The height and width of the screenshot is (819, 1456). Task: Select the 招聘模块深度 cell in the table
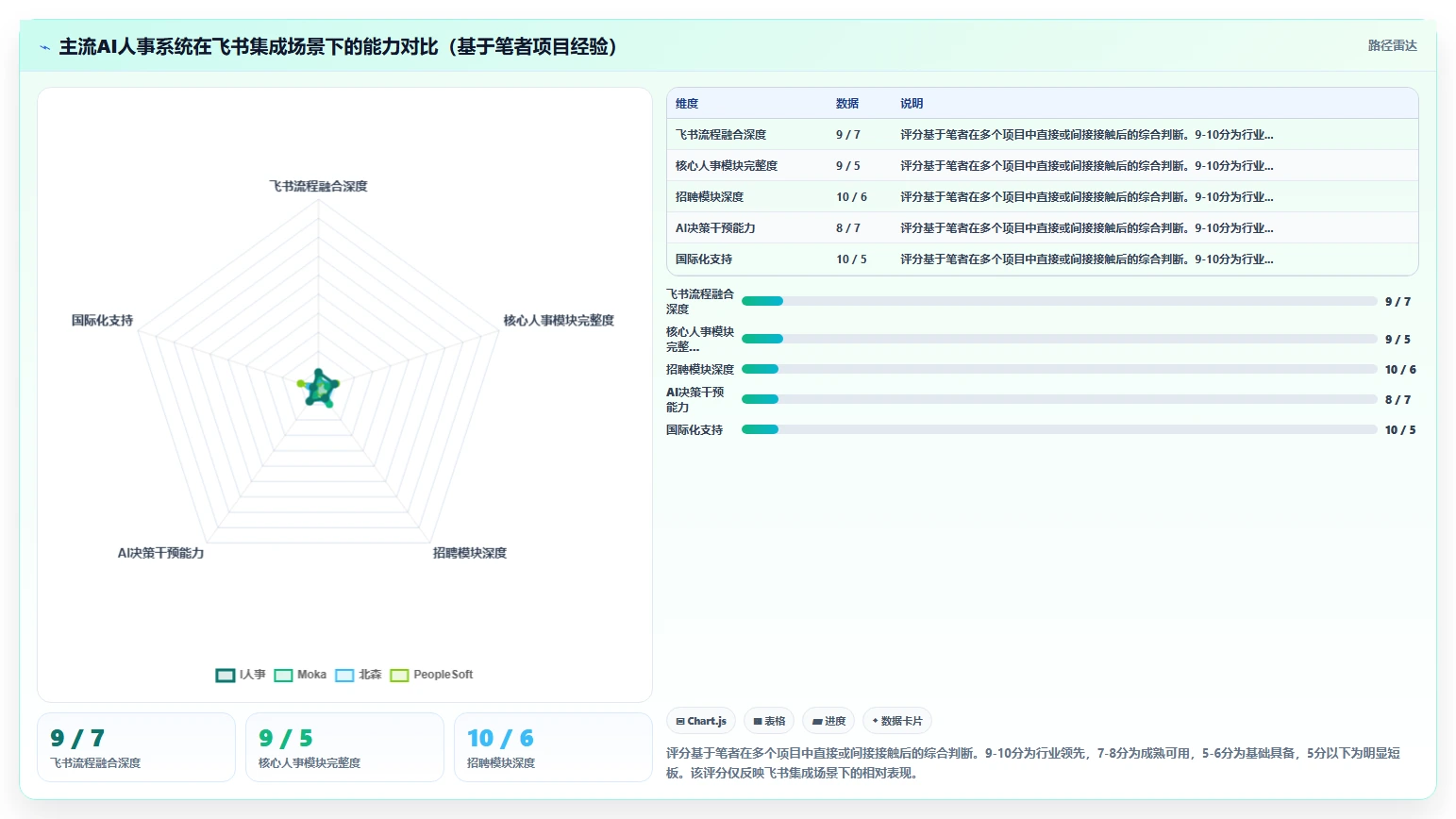pyautogui.click(x=710, y=197)
